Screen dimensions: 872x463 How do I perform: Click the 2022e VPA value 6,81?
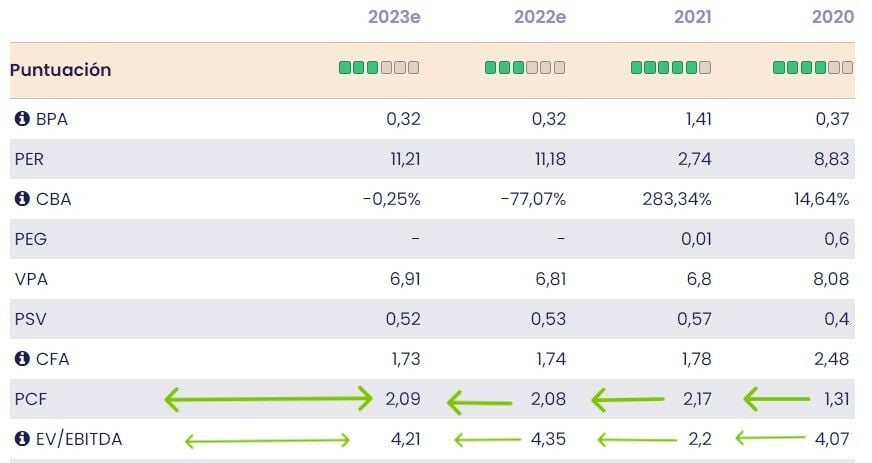[x=548, y=279]
